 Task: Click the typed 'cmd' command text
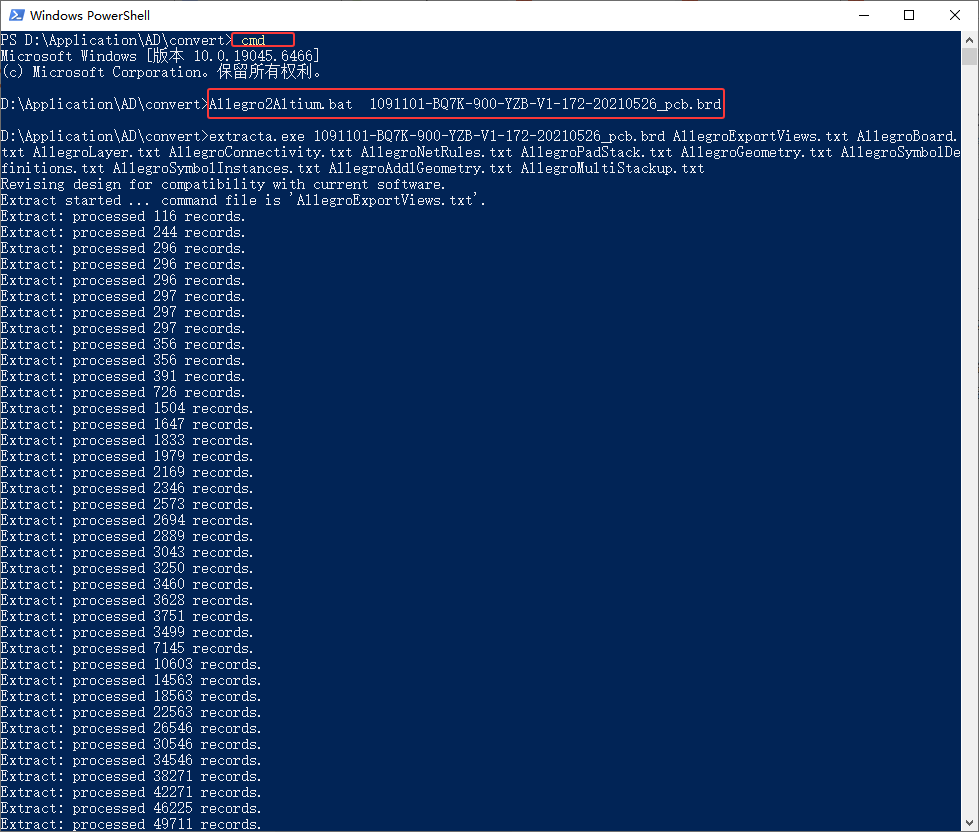tap(253, 41)
